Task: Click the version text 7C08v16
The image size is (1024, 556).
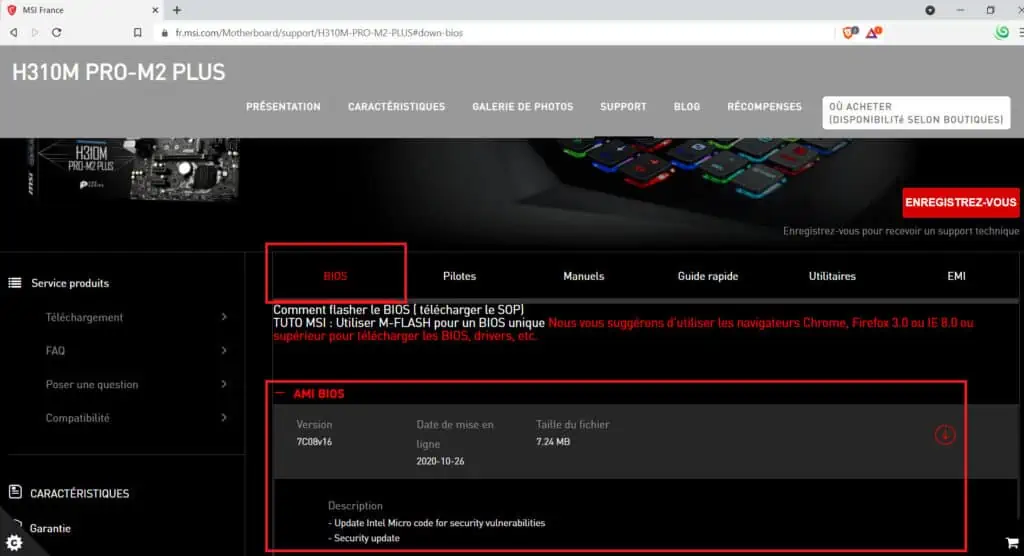Action: (x=314, y=442)
